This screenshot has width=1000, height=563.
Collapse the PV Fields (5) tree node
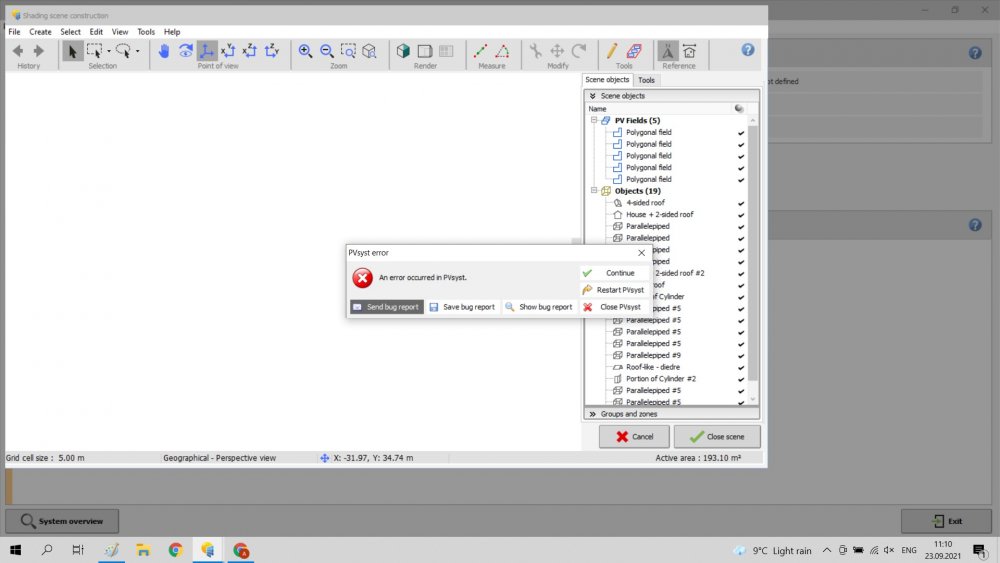click(x=594, y=120)
